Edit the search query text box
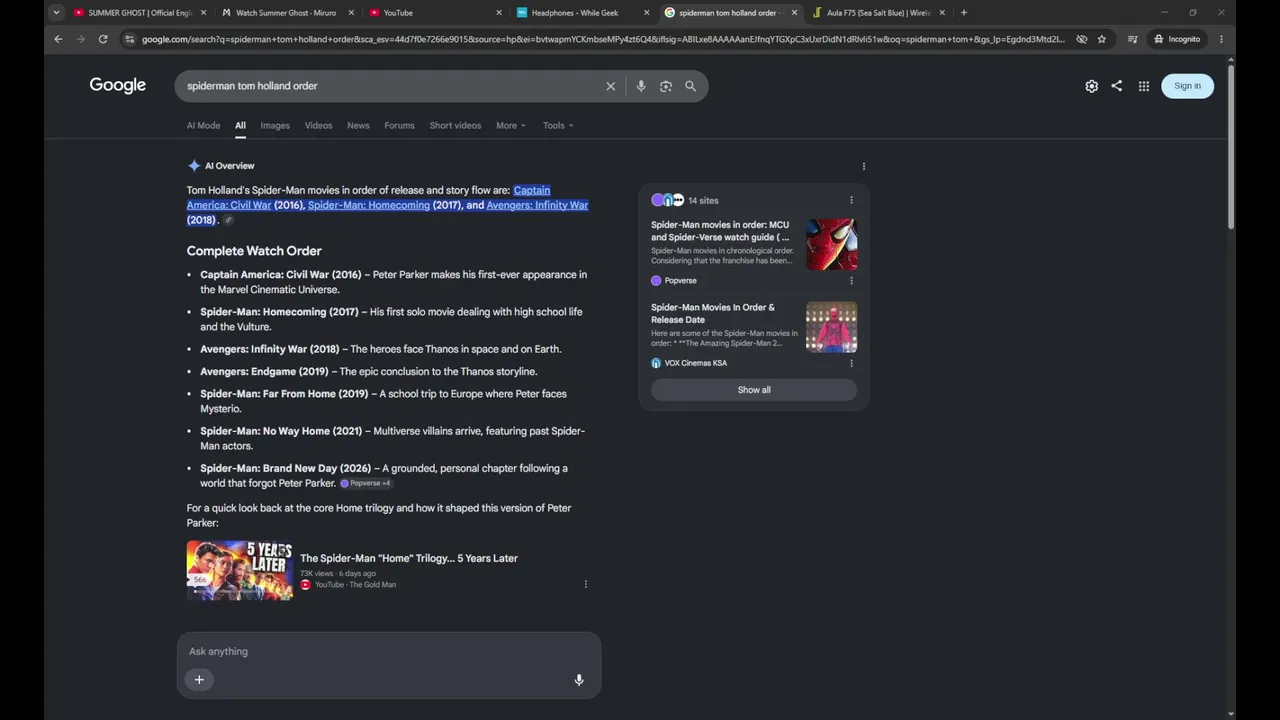Screen dimensions: 1280x720 click(390, 86)
